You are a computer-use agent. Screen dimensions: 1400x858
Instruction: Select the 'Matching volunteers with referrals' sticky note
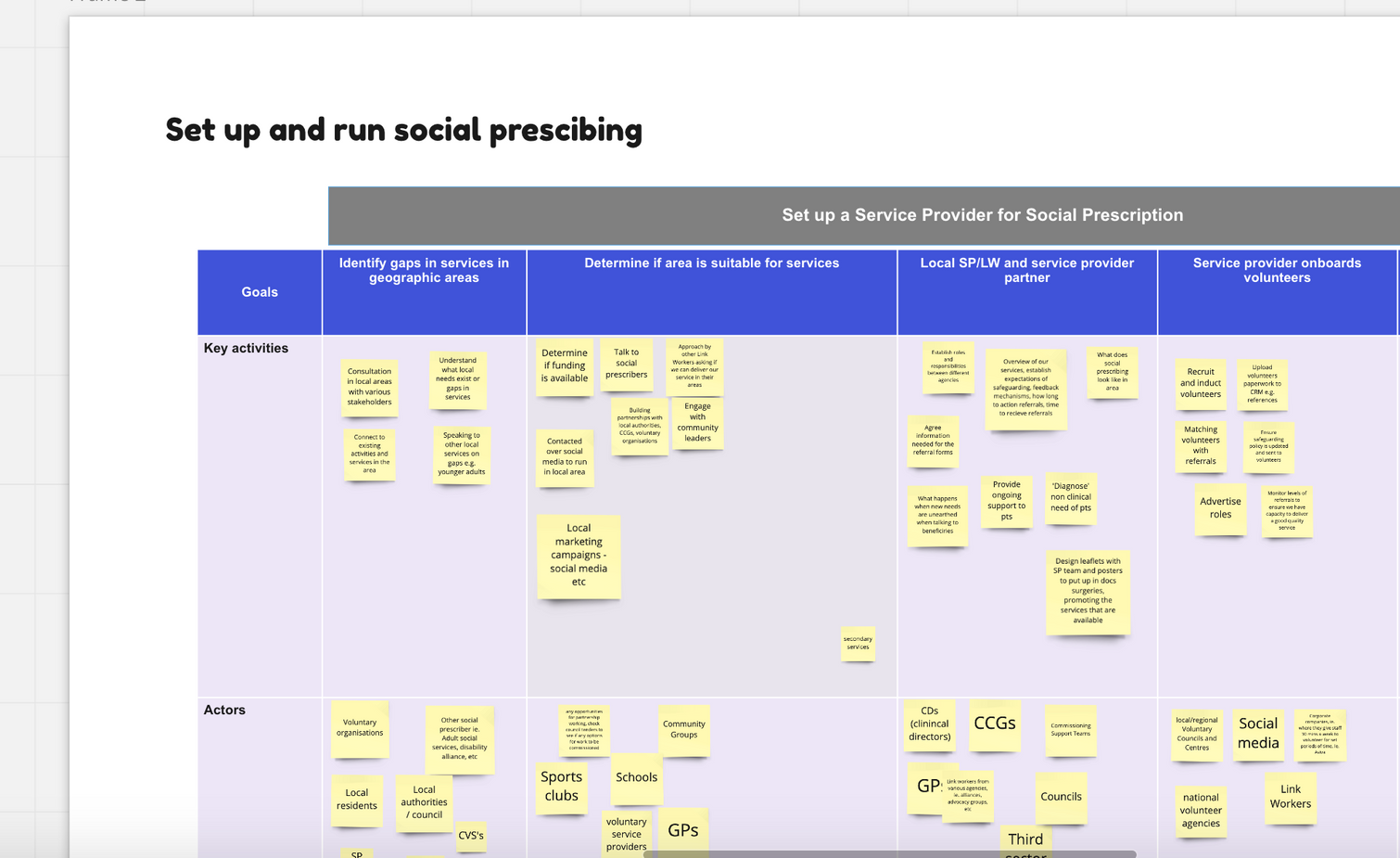[1200, 446]
